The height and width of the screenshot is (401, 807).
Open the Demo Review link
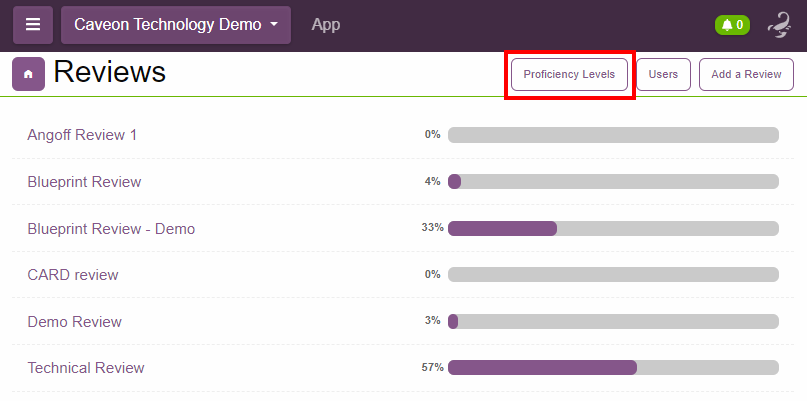click(75, 322)
